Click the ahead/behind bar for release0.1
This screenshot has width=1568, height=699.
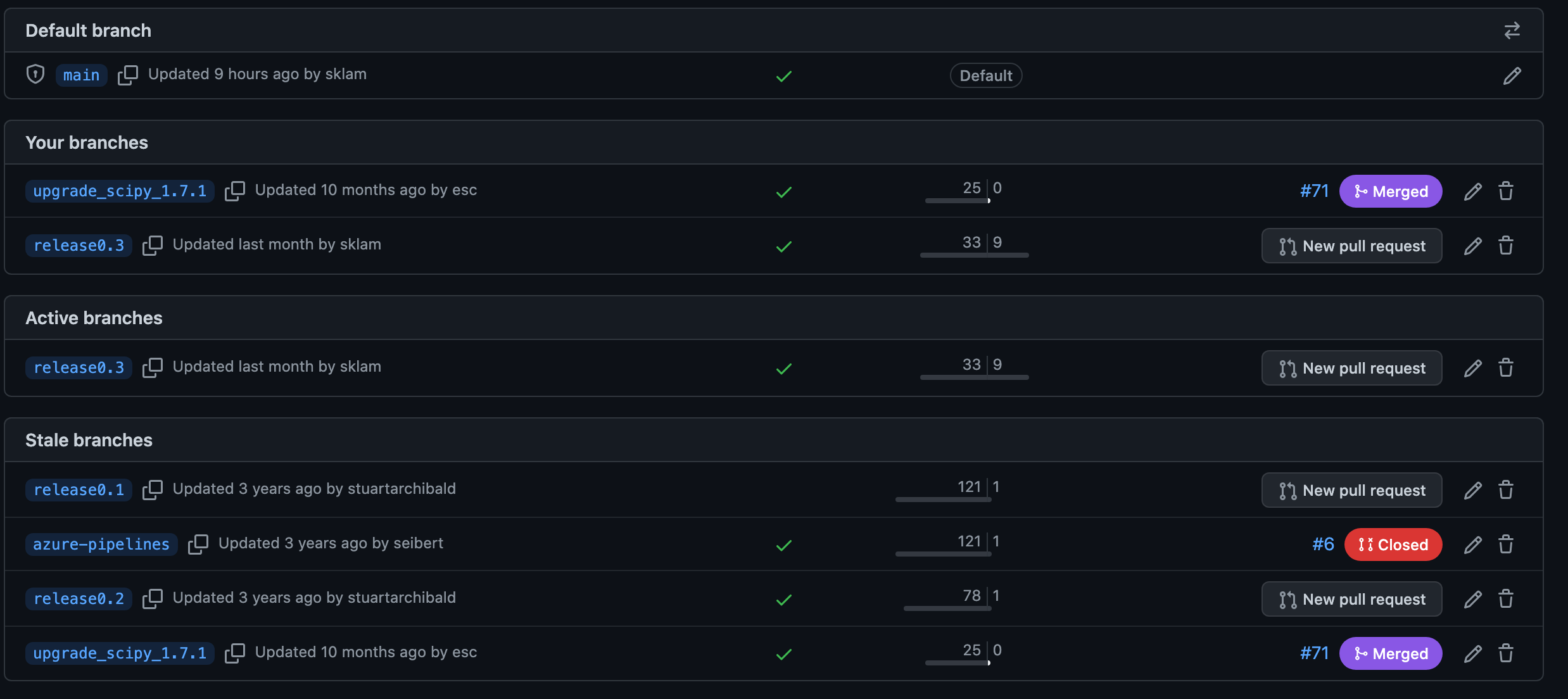click(x=944, y=493)
